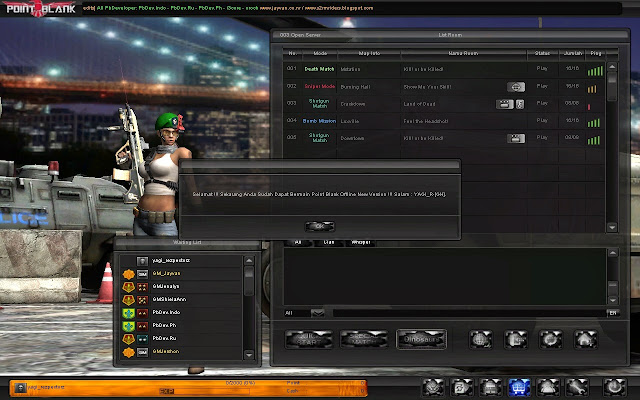
Task: Click the Map Info column header
Action: click(369, 53)
